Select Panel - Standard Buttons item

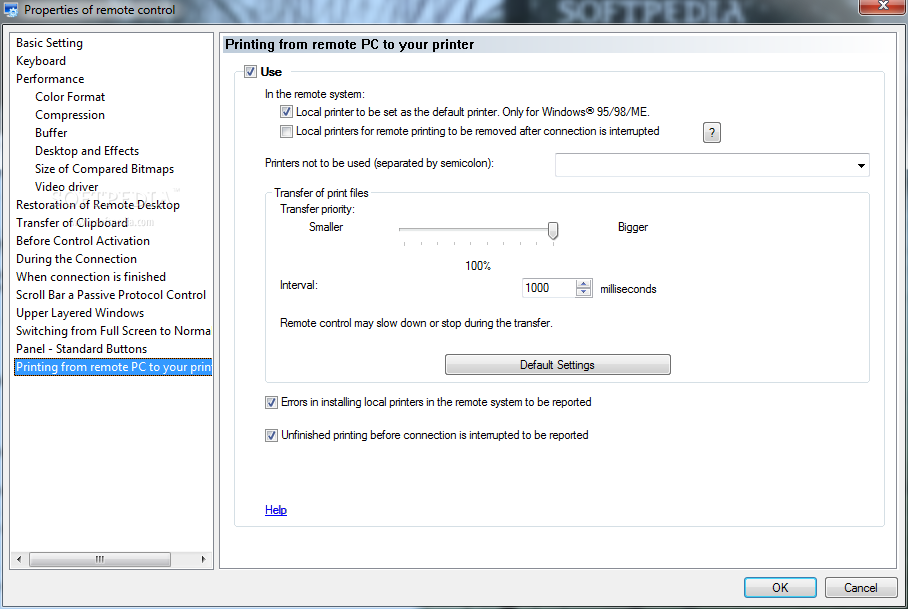[x=82, y=348]
